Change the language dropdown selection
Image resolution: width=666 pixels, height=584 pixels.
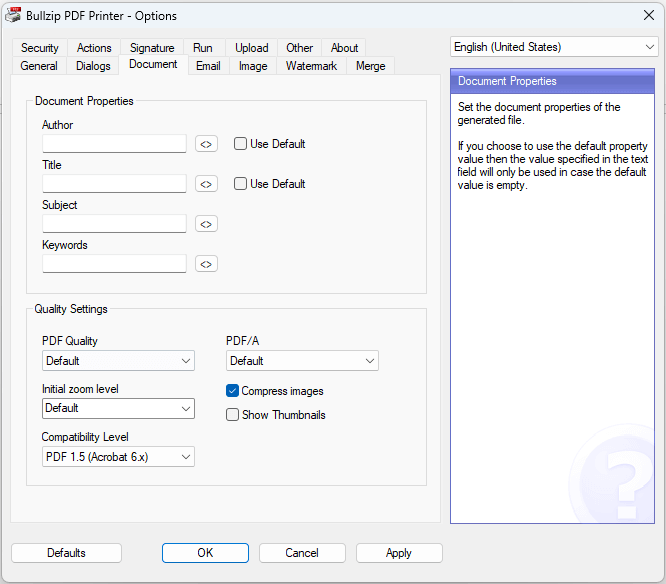click(553, 47)
